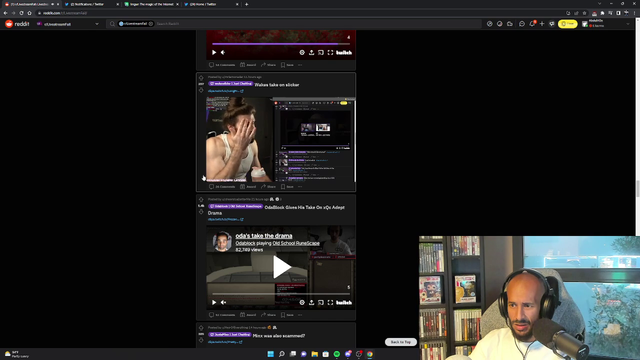The image size is (640, 360).
Task: Open Reddit notifications bell
Action: click(532, 24)
